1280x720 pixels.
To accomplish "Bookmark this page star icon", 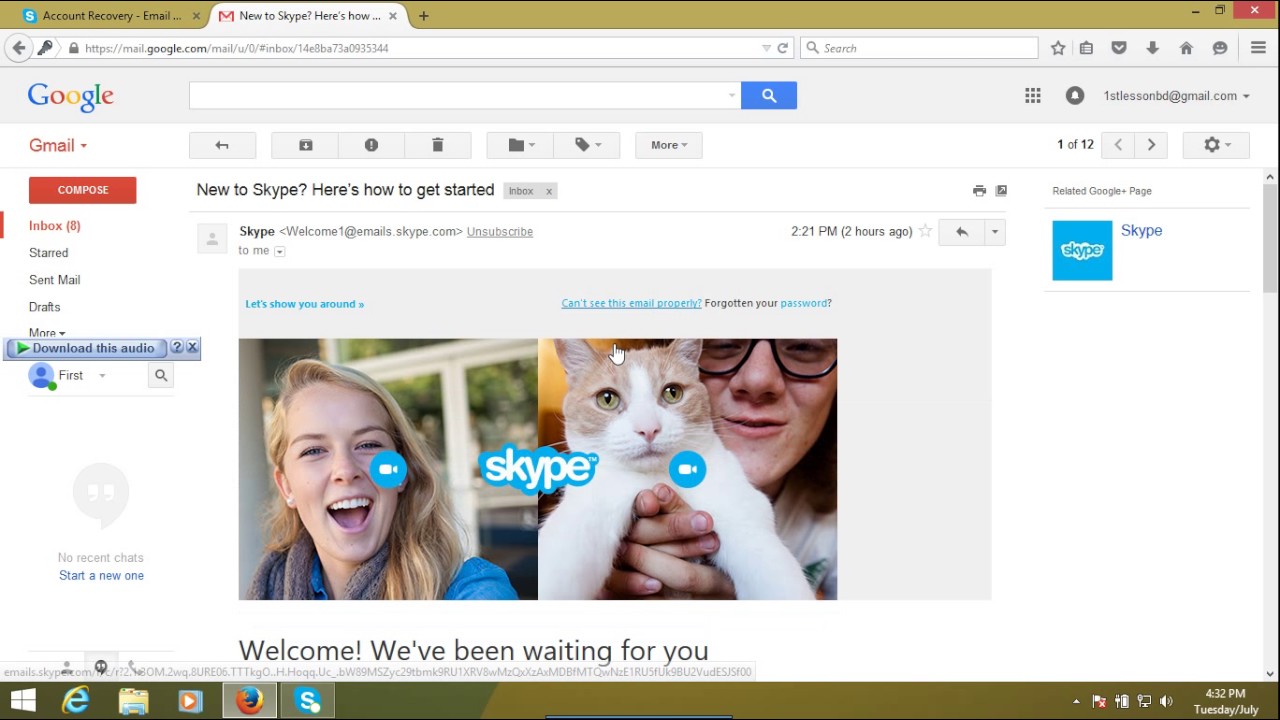I will click(1058, 48).
